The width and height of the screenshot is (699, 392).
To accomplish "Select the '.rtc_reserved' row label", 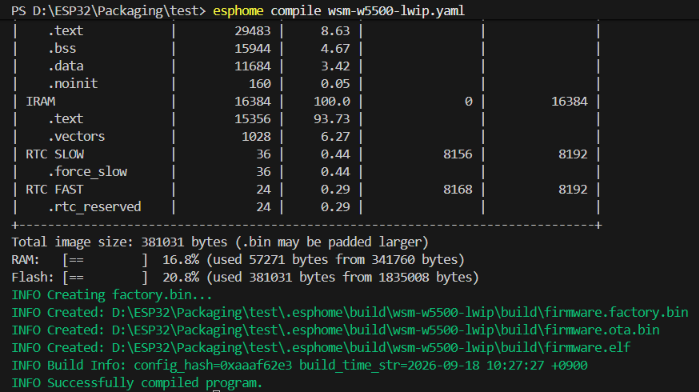I will (95, 207).
